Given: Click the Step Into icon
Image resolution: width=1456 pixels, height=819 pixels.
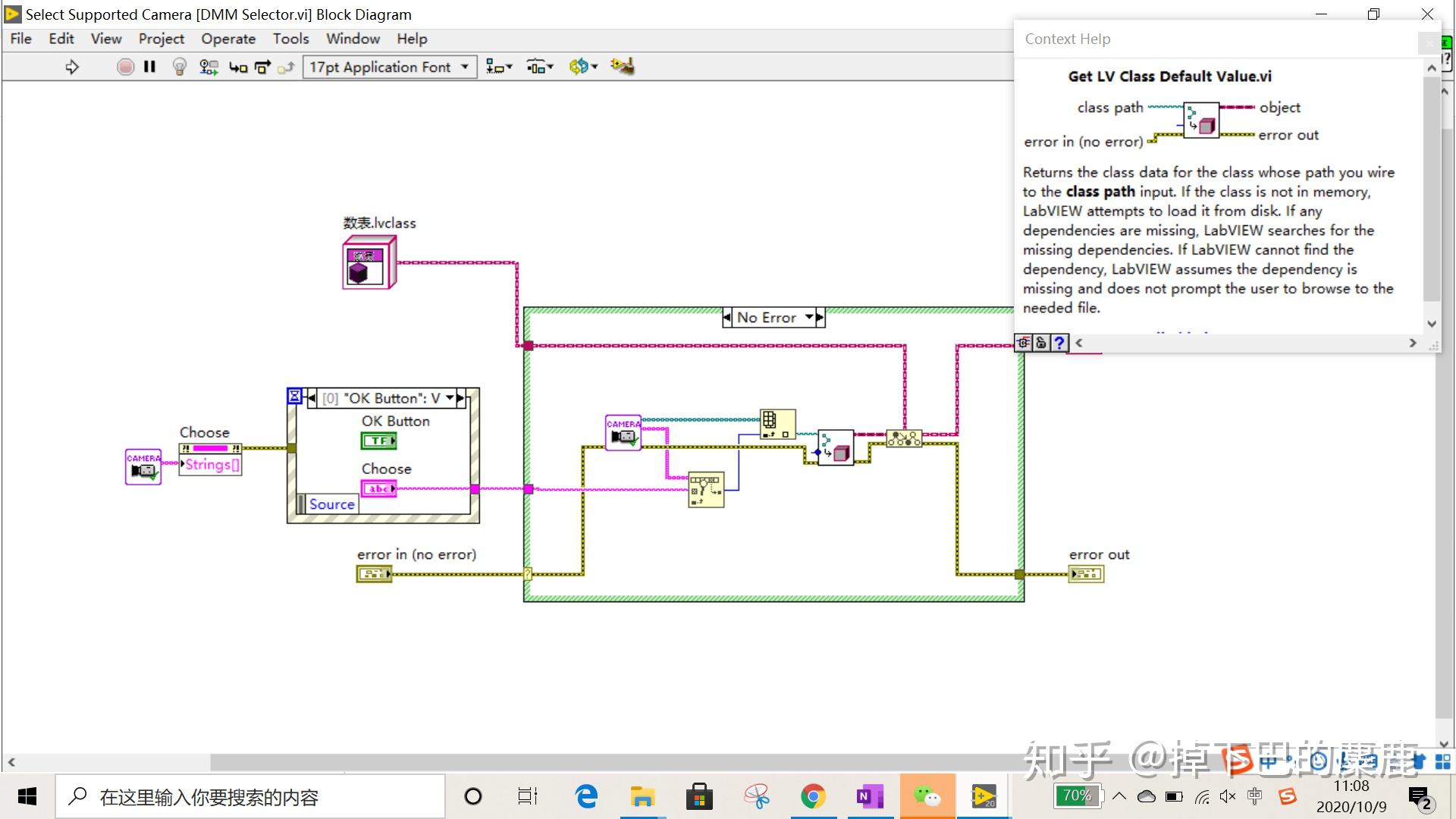Looking at the screenshot, I should [x=238, y=67].
